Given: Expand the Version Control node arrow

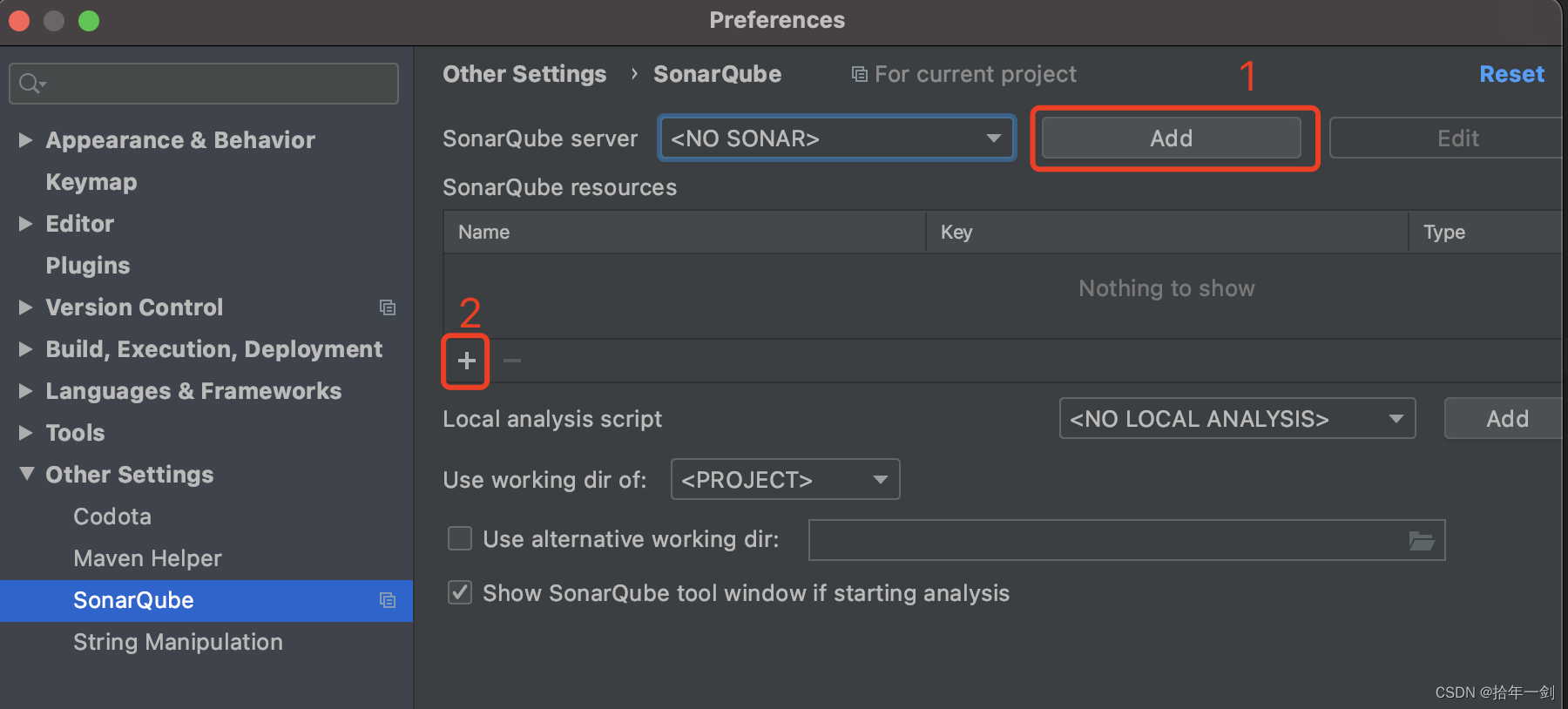Looking at the screenshot, I should click(26, 307).
